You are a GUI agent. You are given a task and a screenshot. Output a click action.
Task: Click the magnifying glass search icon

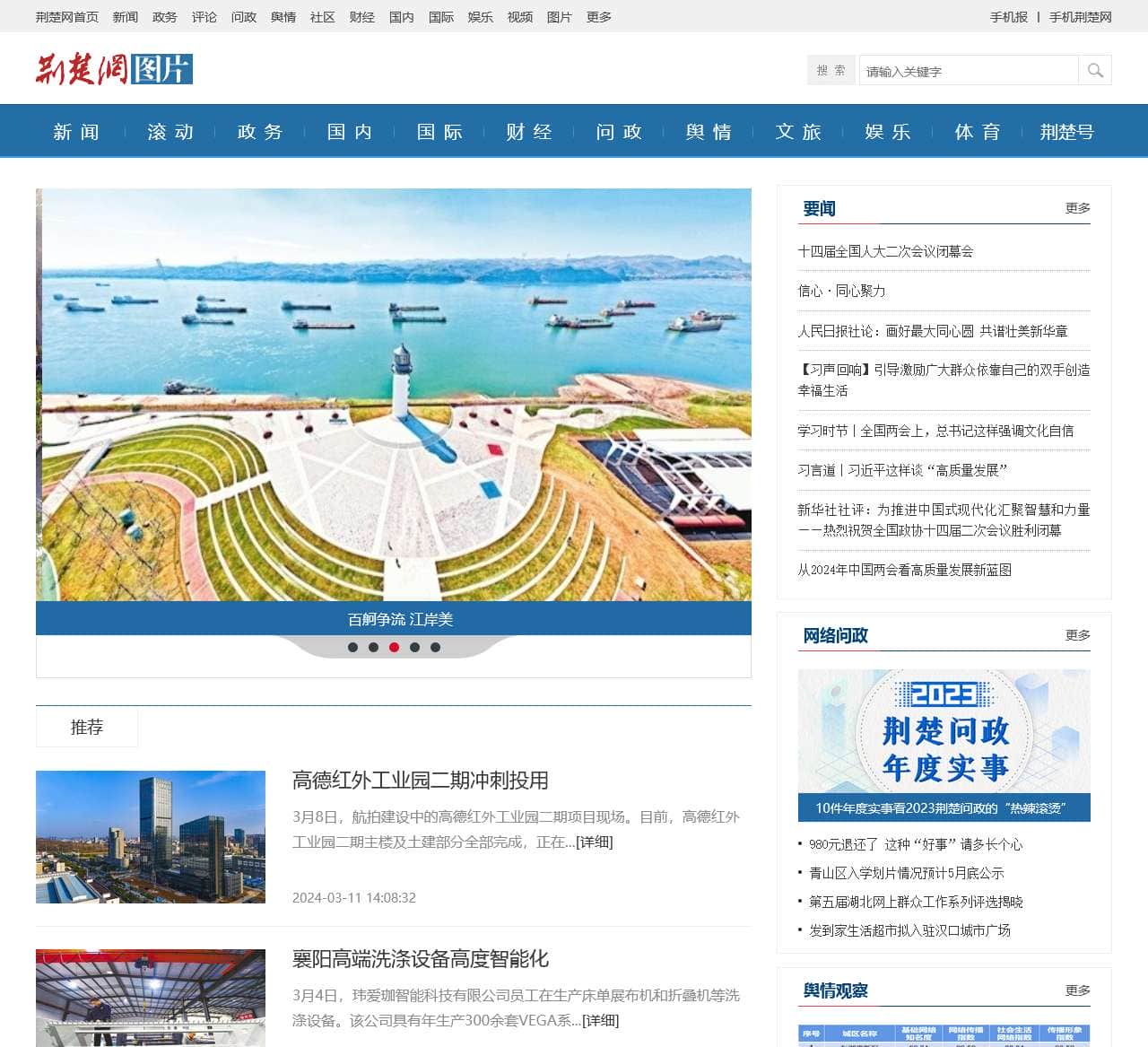[x=1094, y=70]
